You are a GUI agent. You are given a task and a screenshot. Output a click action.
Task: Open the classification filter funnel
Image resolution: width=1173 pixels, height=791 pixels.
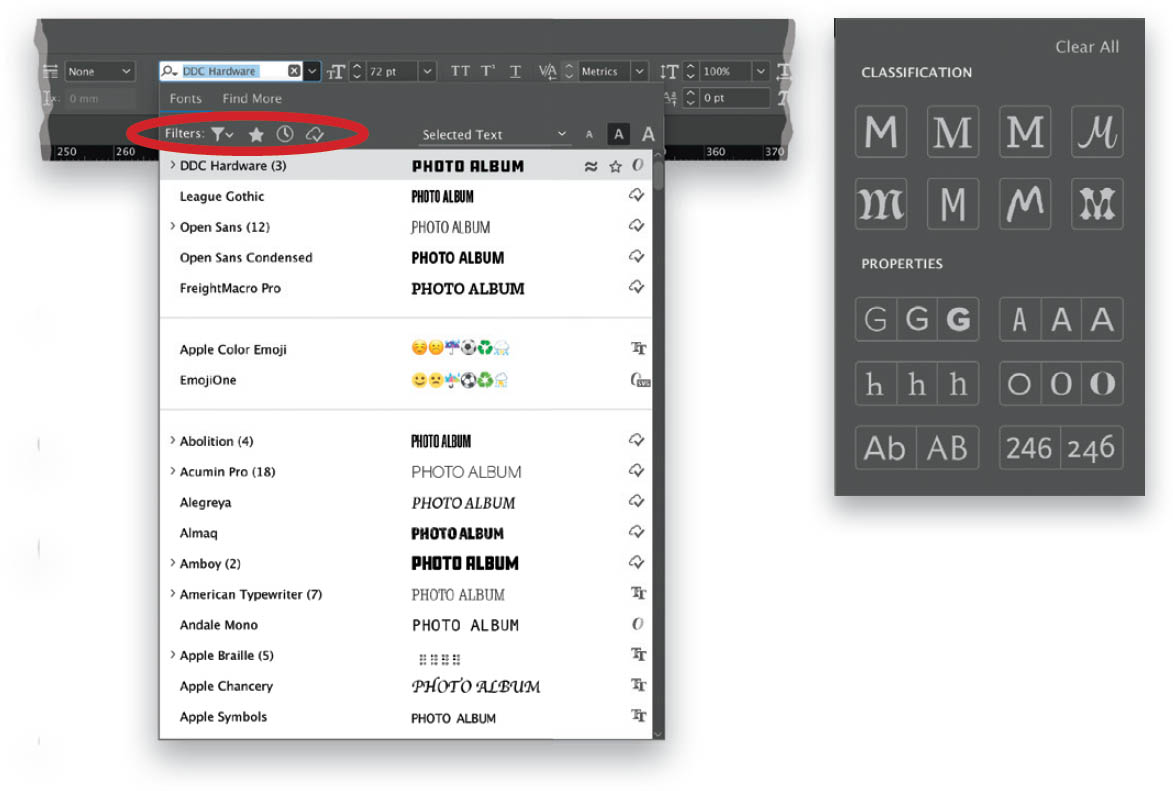[222, 134]
